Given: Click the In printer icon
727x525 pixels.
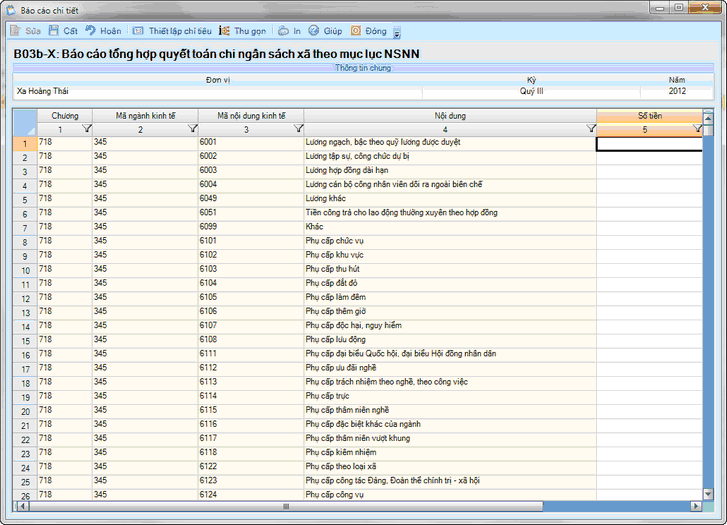Looking at the screenshot, I should pyautogui.click(x=283, y=31).
